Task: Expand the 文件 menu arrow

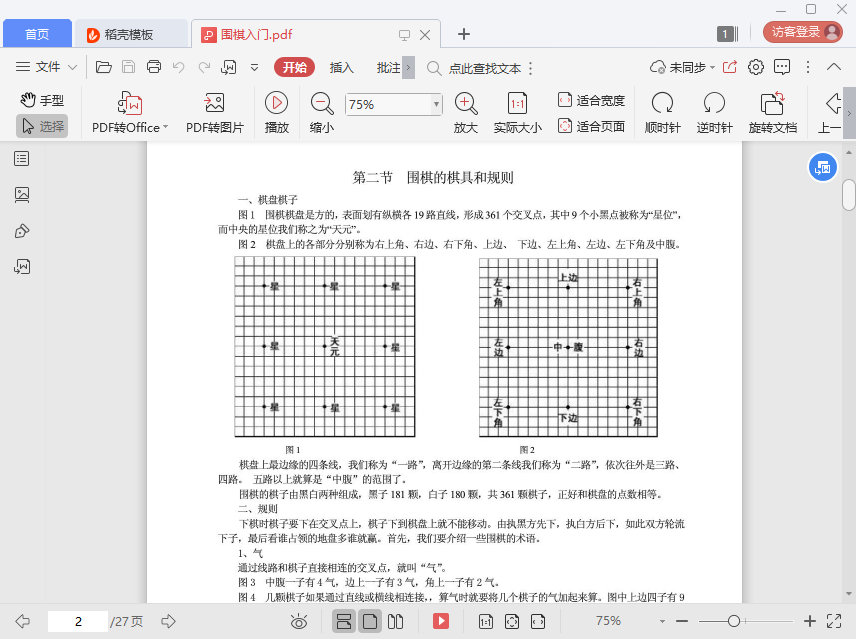Action: [x=72, y=68]
